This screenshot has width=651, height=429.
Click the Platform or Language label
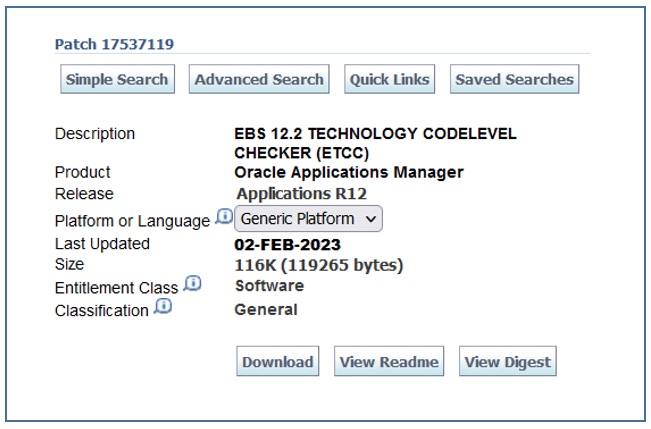tap(132, 220)
